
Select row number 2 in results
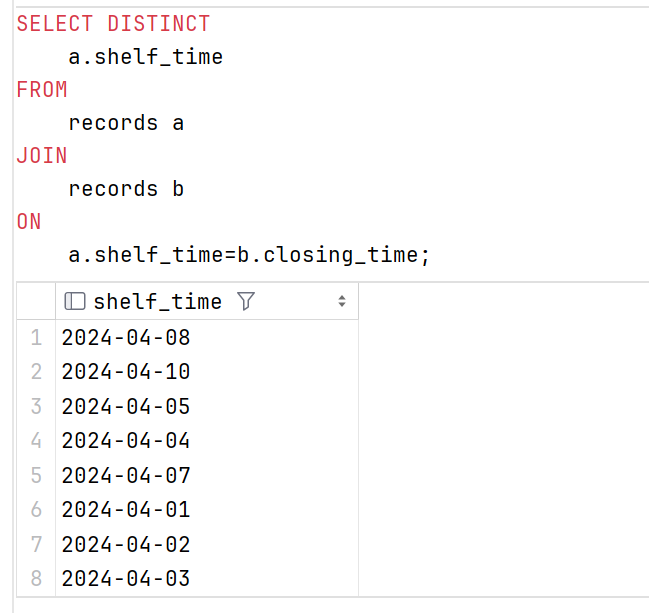pos(36,372)
